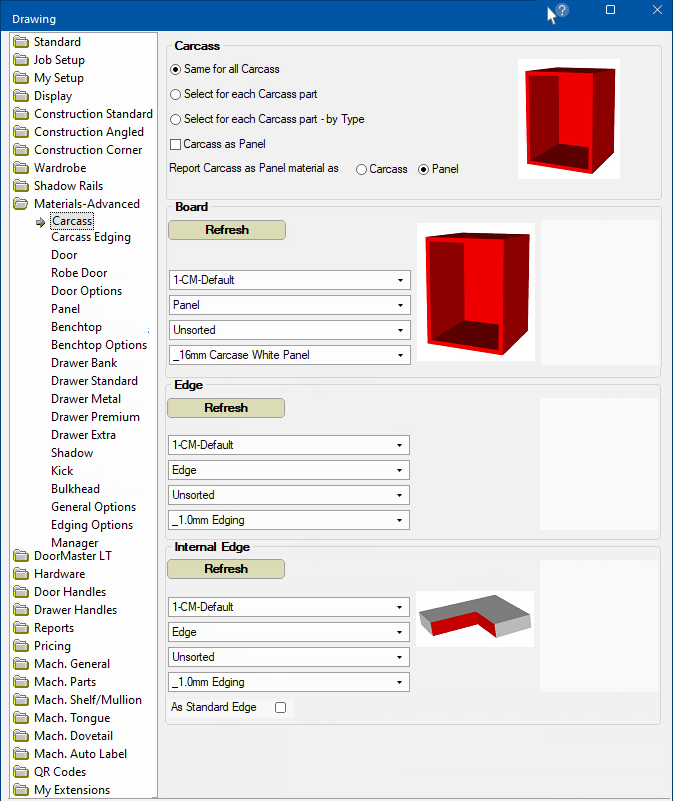The image size is (673, 801).
Task: Open the _16mm Carcase White Panel dropdown
Action: [x=289, y=355]
